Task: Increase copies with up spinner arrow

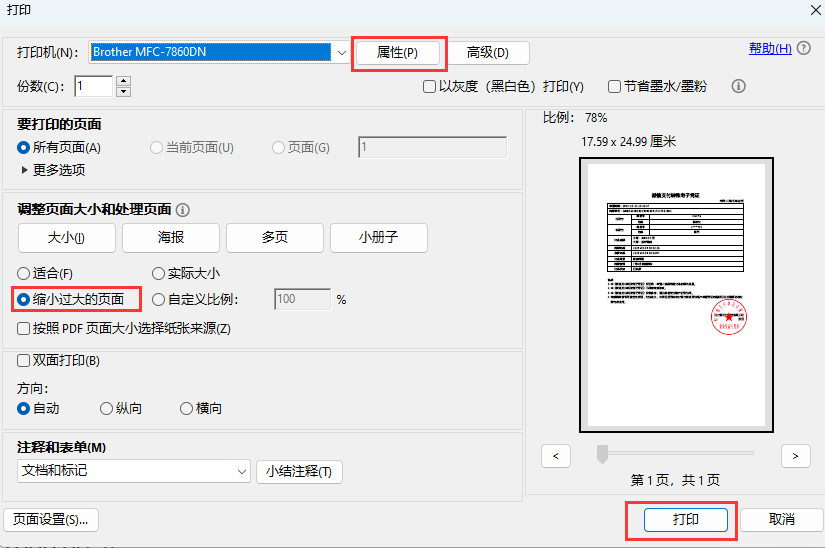Action: point(124,81)
